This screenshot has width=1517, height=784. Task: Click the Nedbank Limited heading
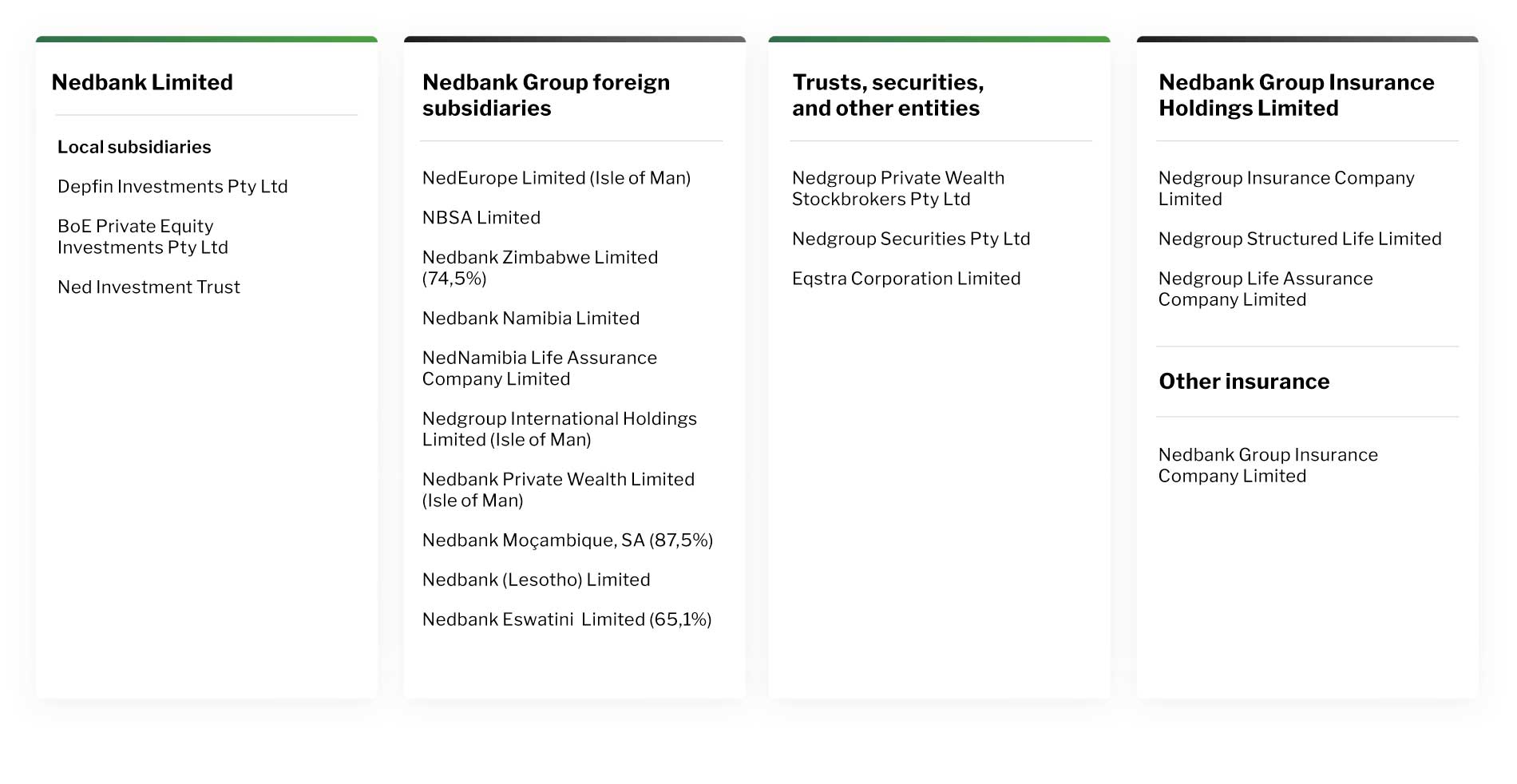tap(142, 82)
